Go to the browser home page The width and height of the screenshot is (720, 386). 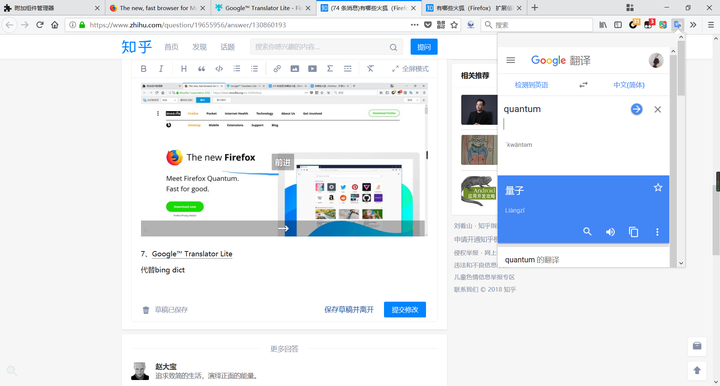pos(55,25)
